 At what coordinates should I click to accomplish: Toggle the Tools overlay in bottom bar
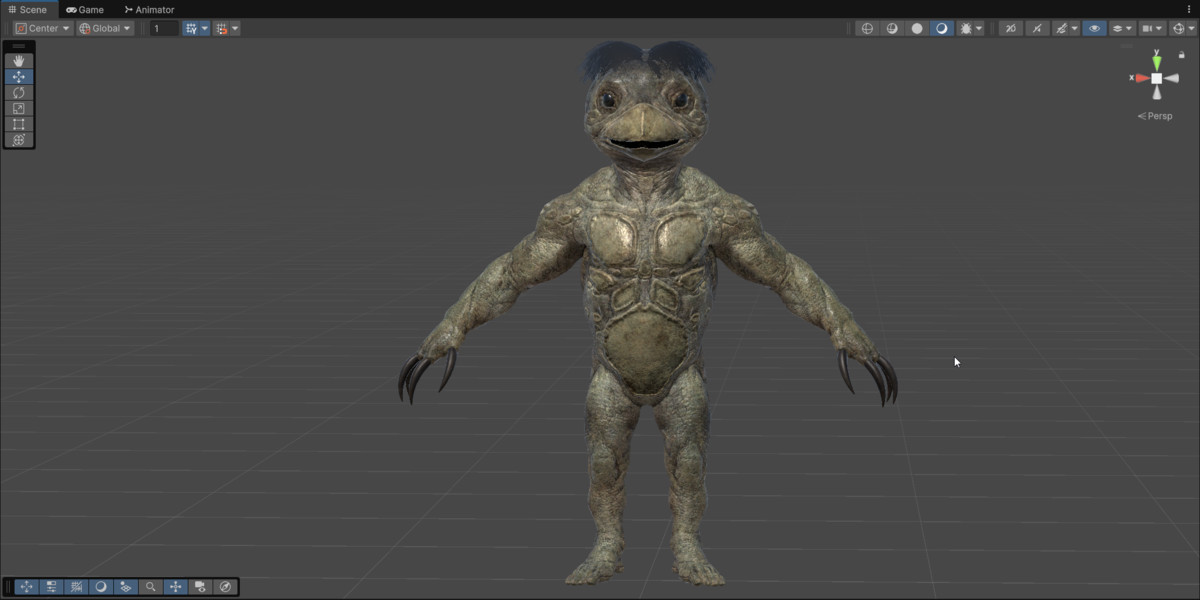27,587
